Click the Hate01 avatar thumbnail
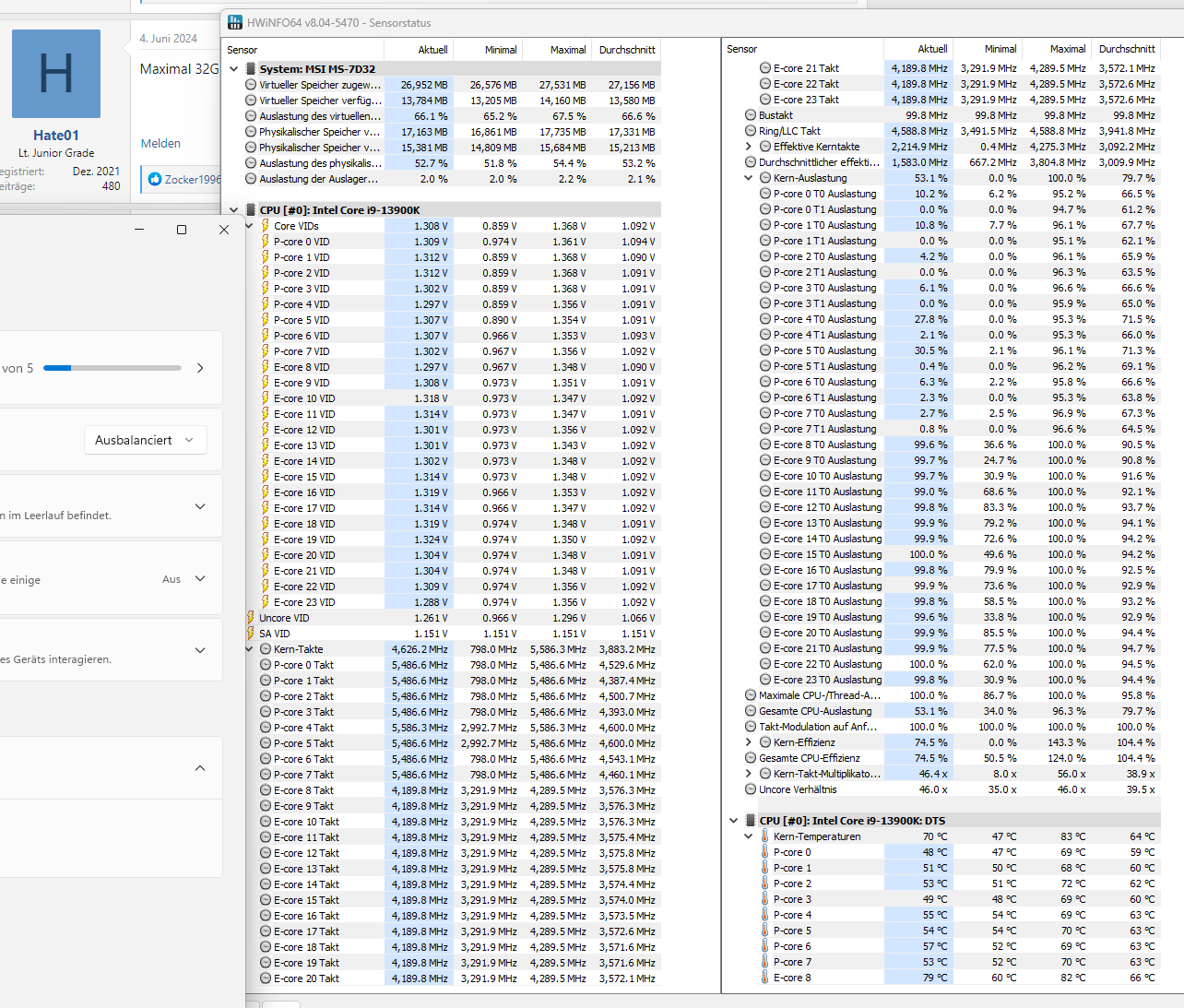Viewport: 1184px width, 1008px height. tap(56, 74)
